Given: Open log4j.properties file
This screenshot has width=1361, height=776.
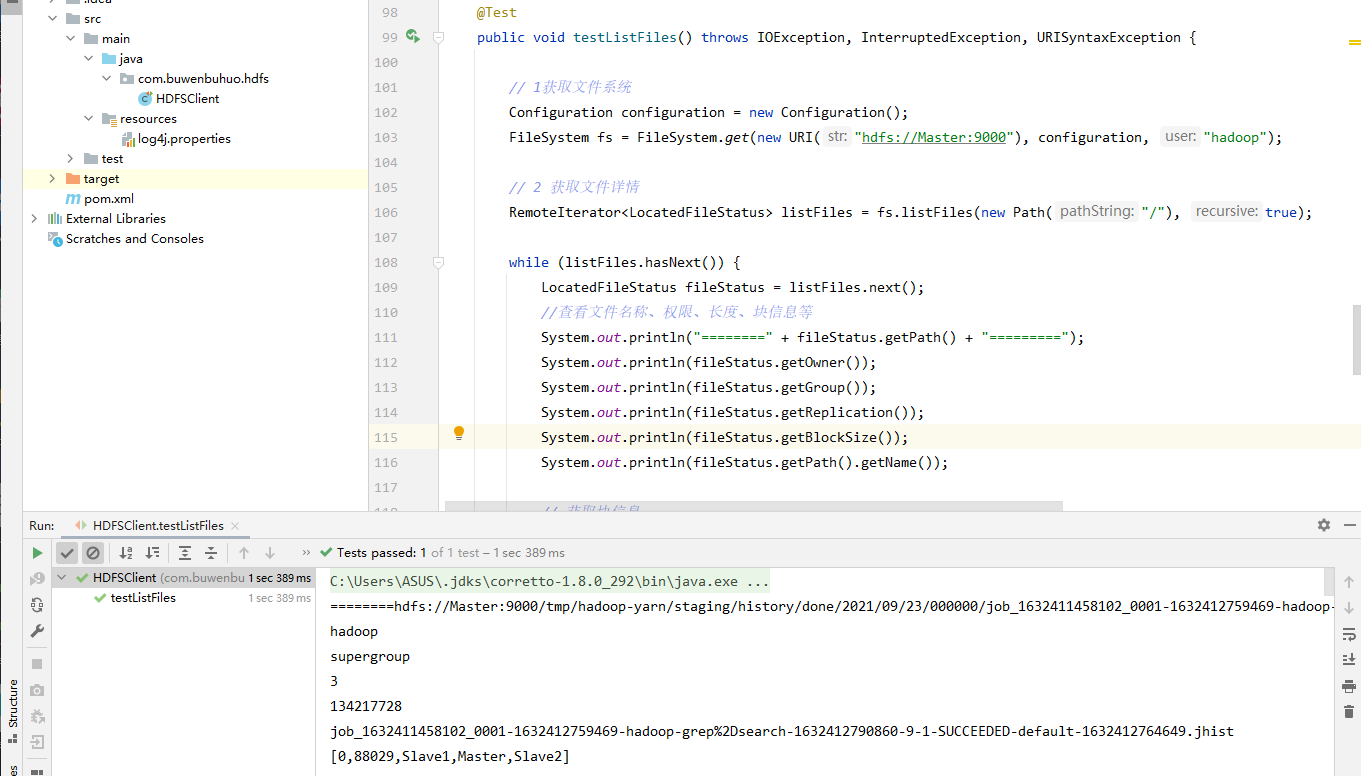Looking at the screenshot, I should coord(184,138).
